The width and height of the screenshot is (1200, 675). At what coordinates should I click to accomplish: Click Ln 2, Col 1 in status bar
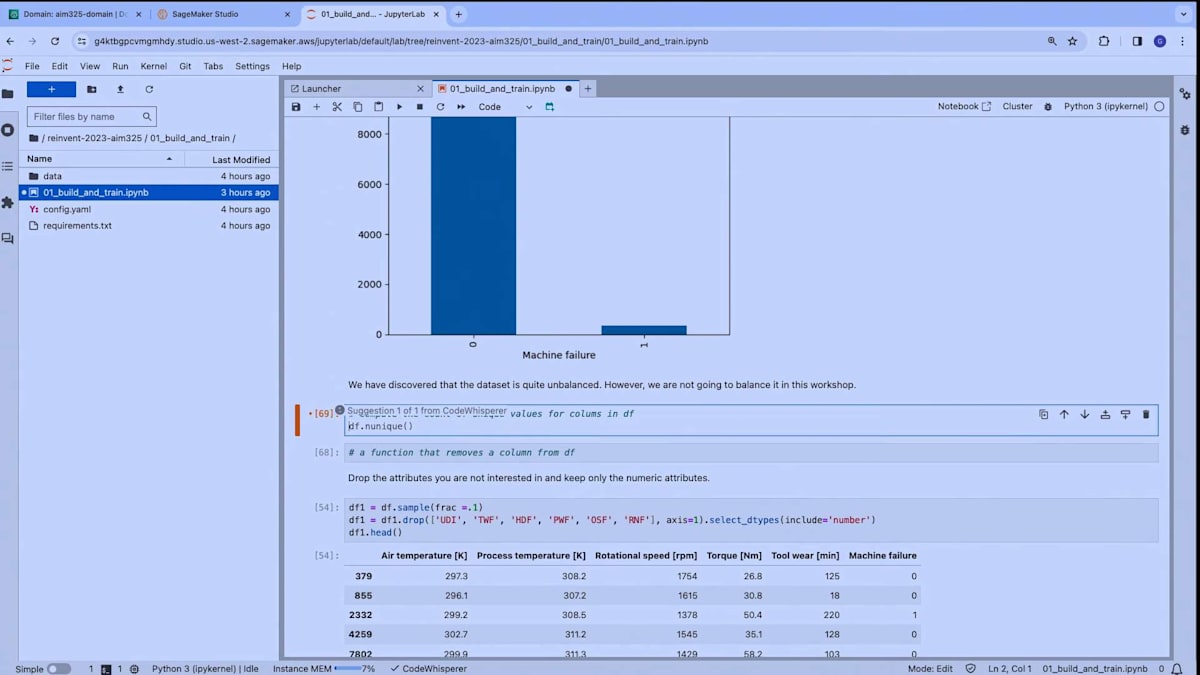[x=1010, y=668]
